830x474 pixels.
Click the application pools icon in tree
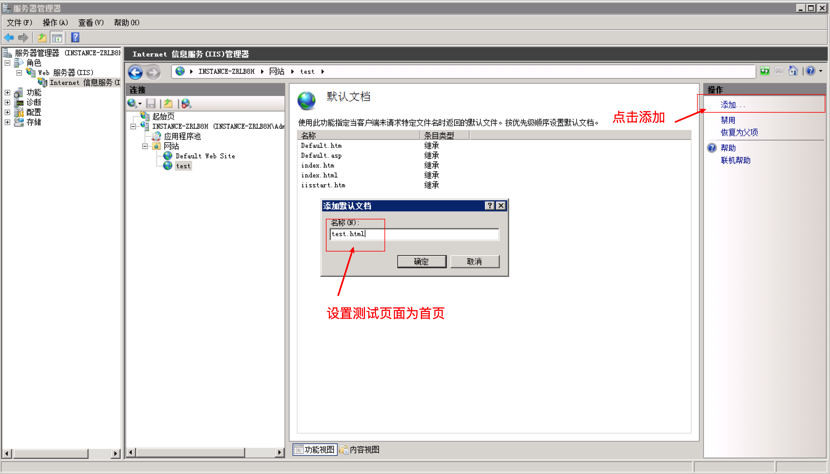click(157, 136)
